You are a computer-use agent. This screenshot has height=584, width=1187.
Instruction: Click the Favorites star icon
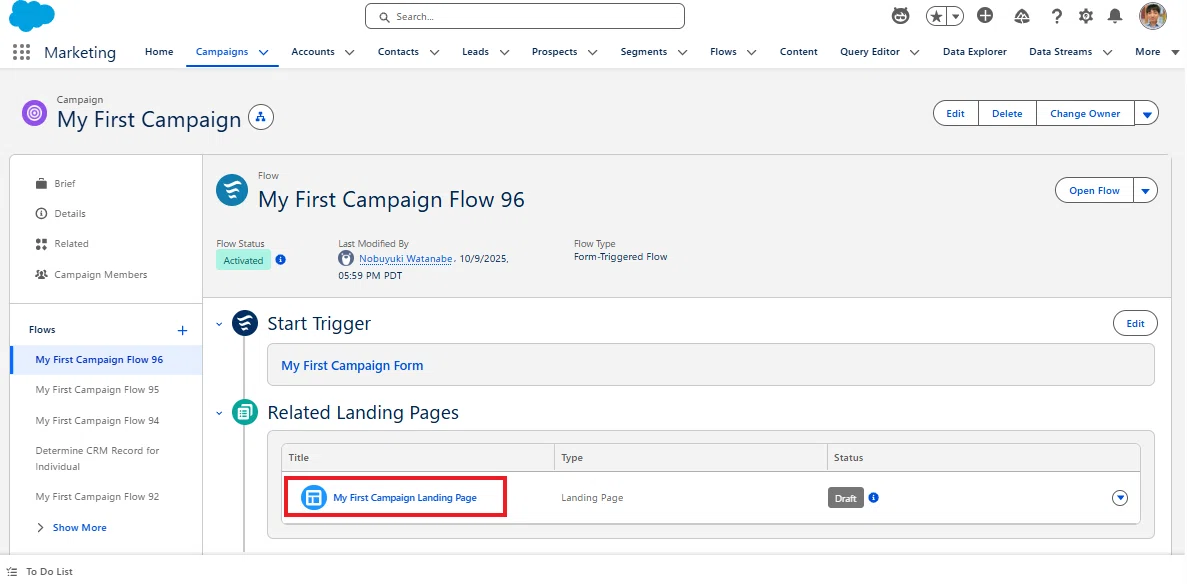[x=937, y=16]
